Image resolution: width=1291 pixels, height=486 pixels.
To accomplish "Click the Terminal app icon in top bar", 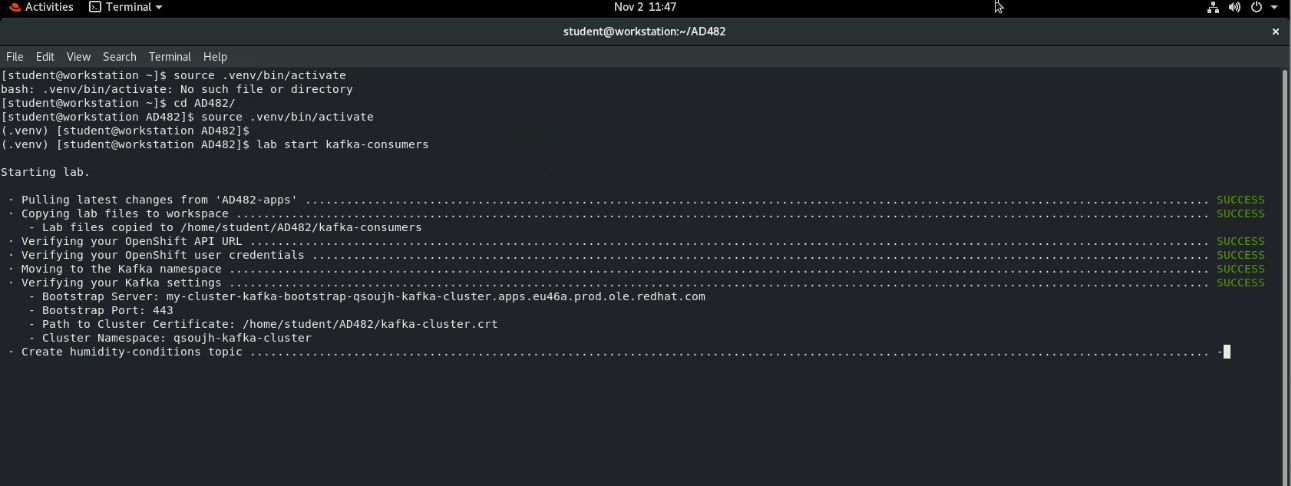I will (95, 7).
